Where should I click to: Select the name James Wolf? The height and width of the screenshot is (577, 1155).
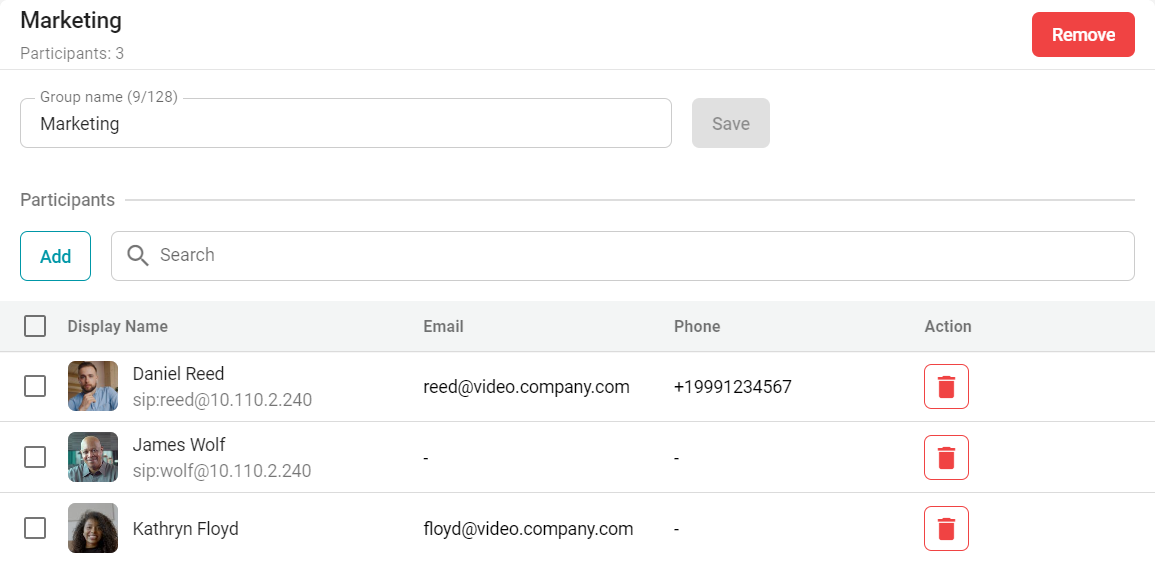point(179,445)
